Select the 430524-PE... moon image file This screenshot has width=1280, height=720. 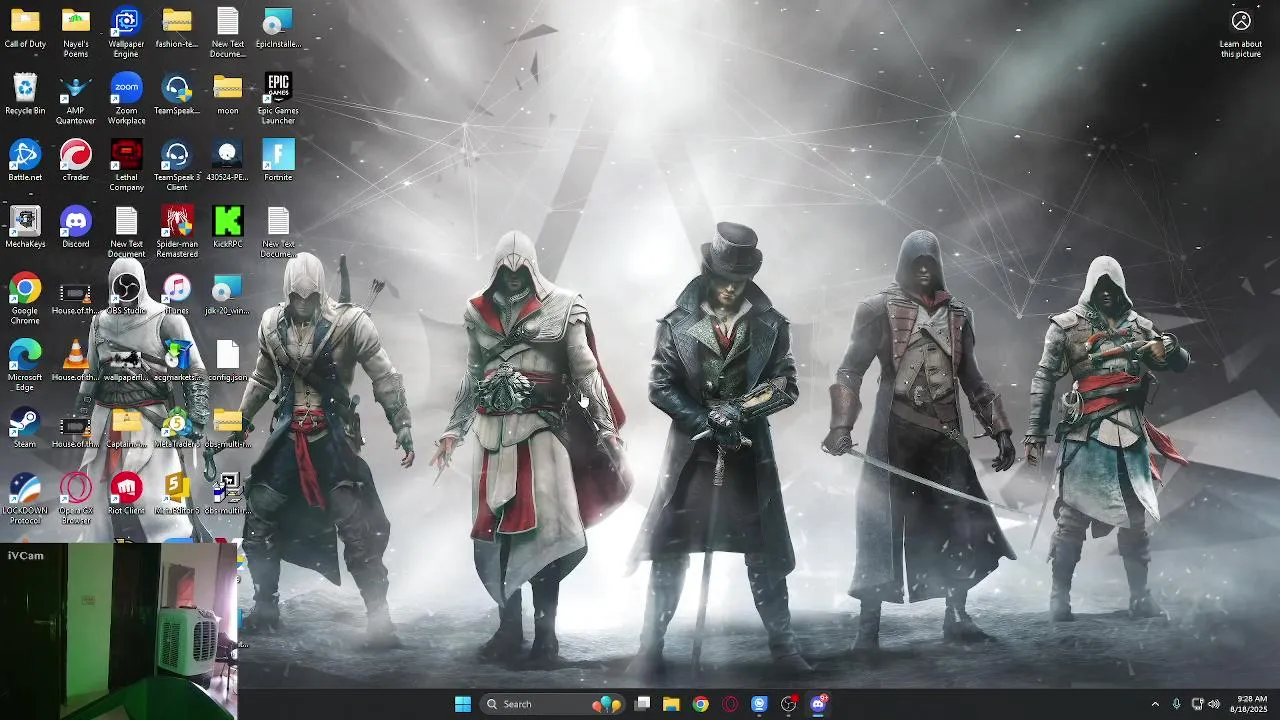(x=228, y=161)
